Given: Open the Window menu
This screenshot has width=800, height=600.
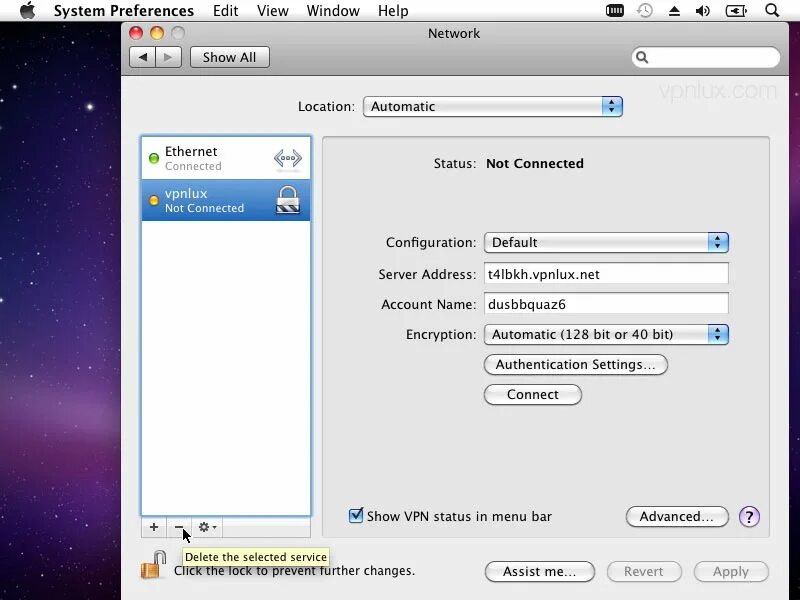Looking at the screenshot, I should pyautogui.click(x=333, y=11).
